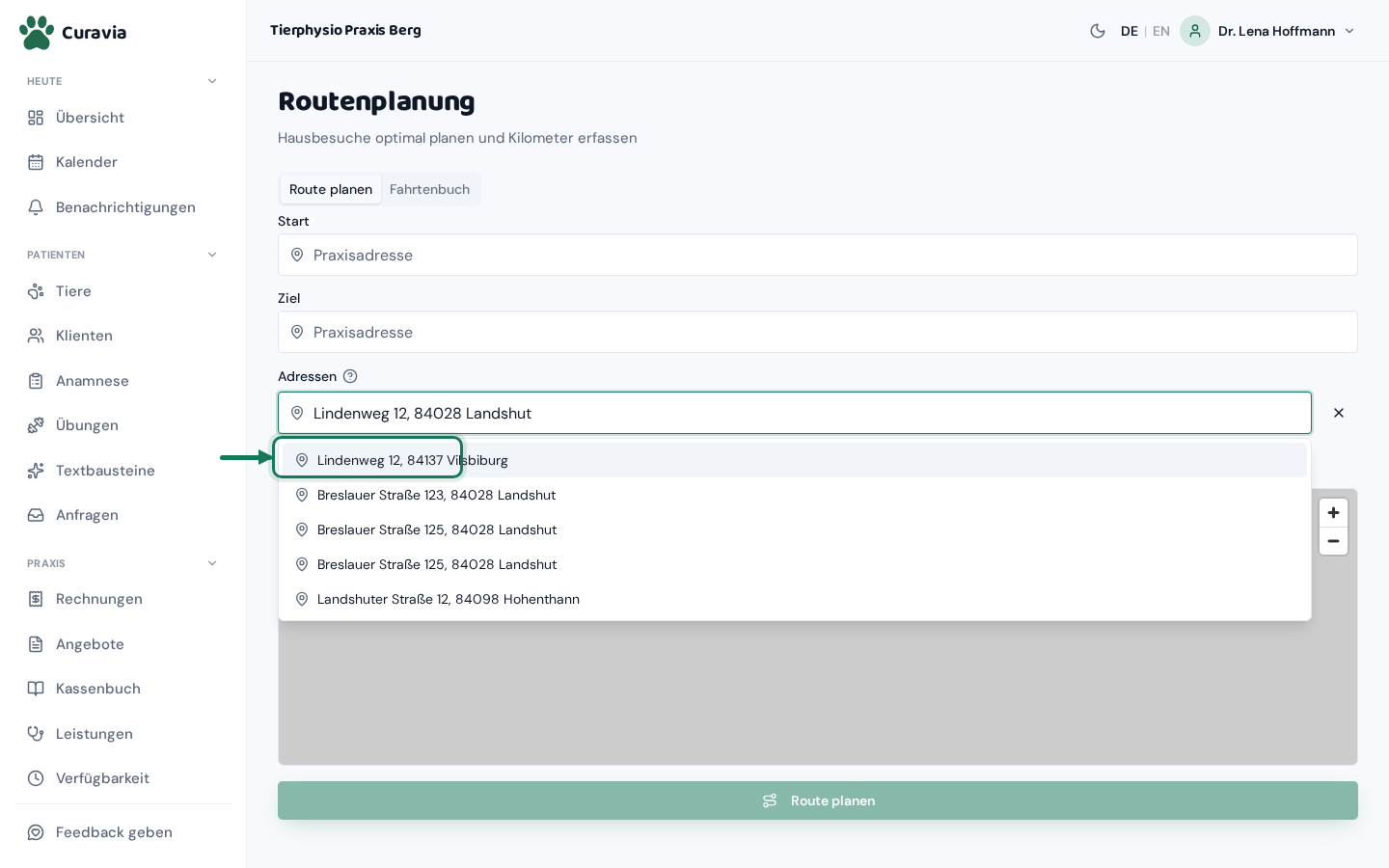1389x868 pixels.
Task: Click Tierphysio Praxis Berg title
Action: (345, 30)
